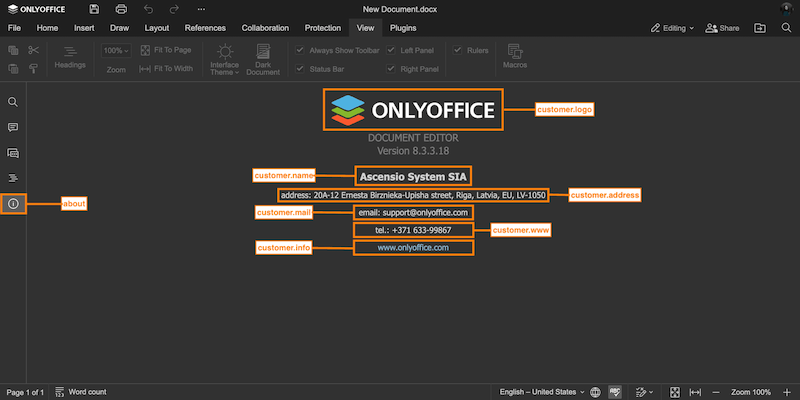Open the Search panel in left sidebar

click(x=13, y=102)
